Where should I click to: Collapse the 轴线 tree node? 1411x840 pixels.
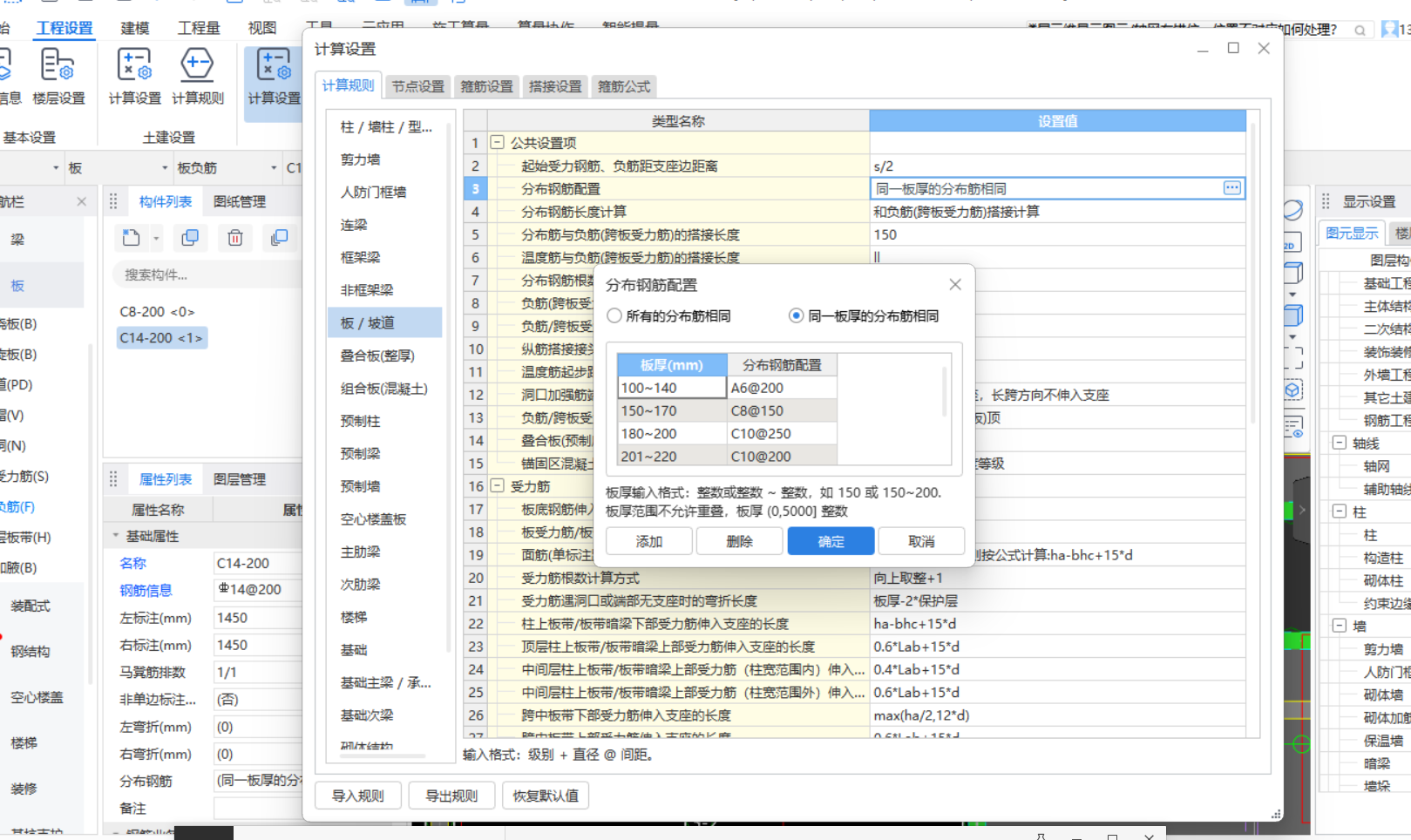point(1340,443)
